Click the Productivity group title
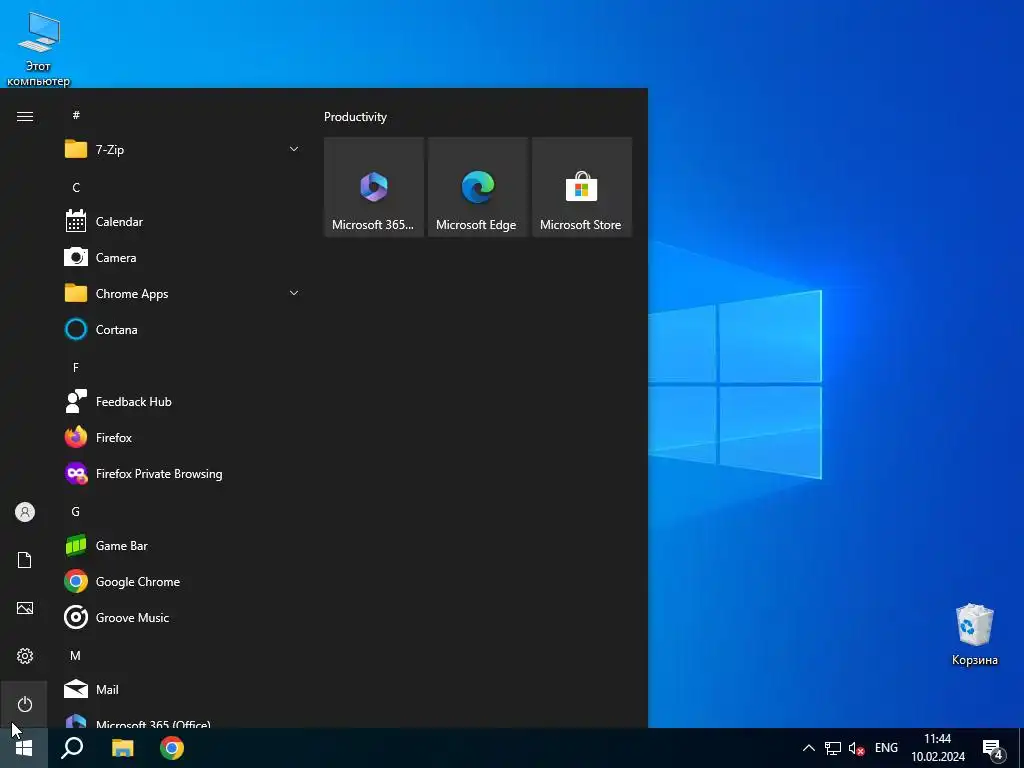The image size is (1024, 768). 355,117
